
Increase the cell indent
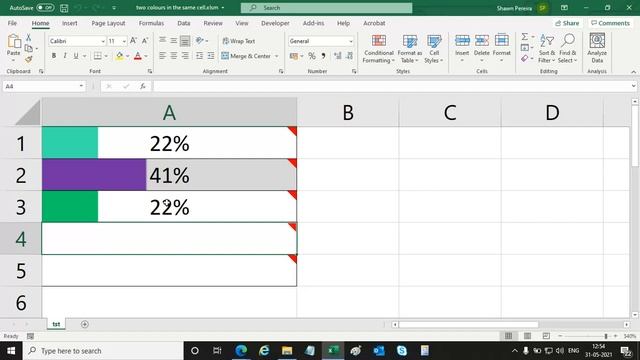(x=211, y=56)
